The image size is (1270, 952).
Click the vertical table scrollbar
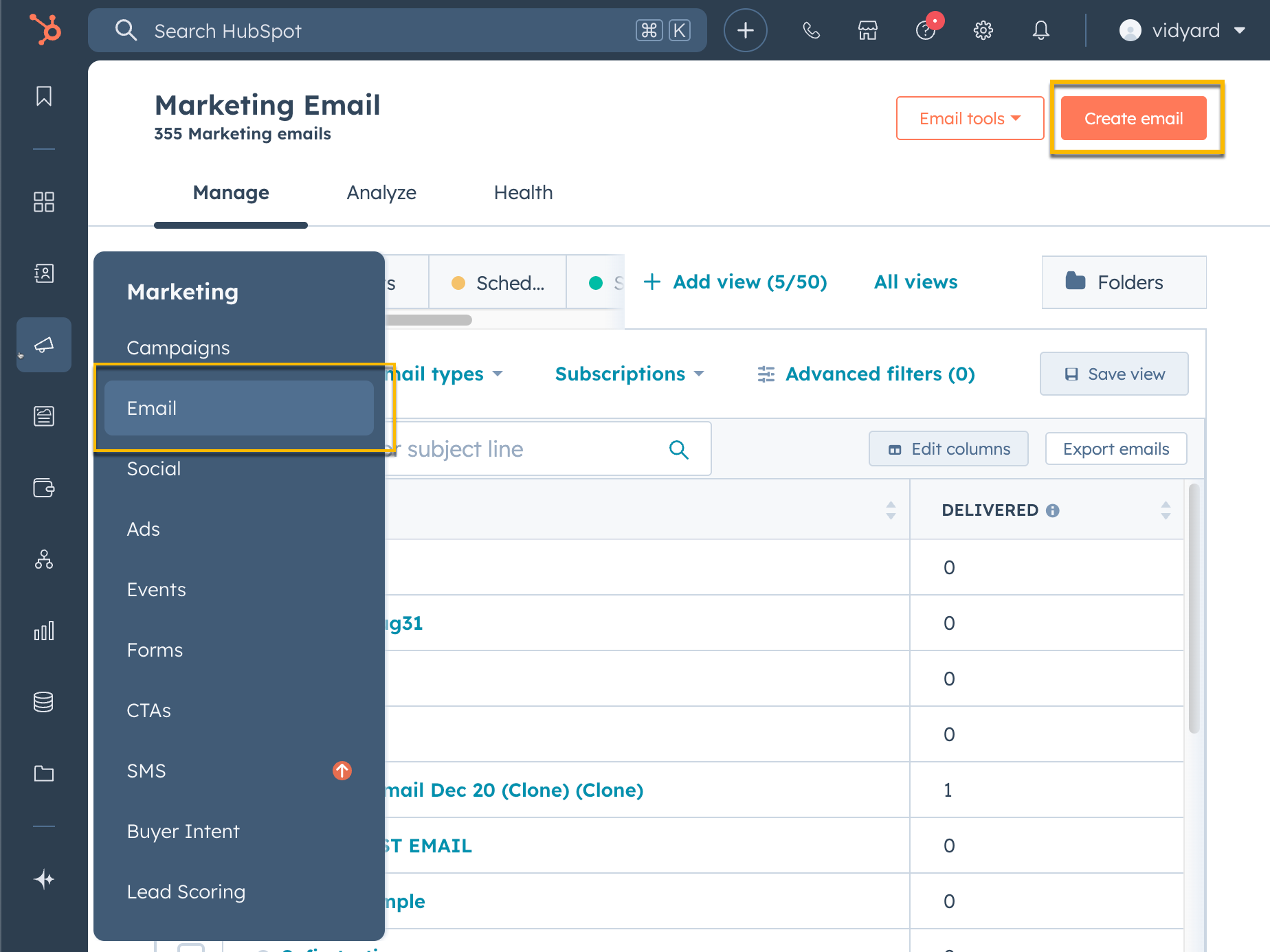1194,608
